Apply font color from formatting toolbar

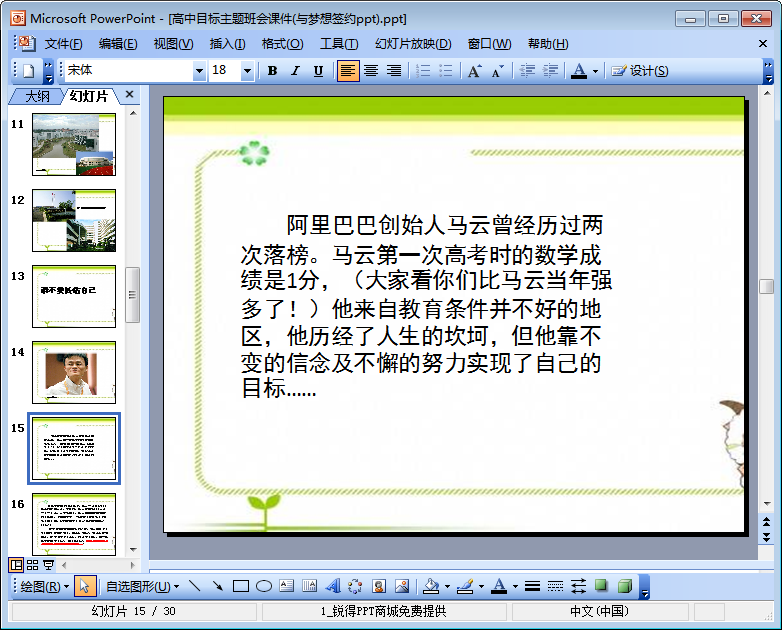pyautogui.click(x=579, y=71)
